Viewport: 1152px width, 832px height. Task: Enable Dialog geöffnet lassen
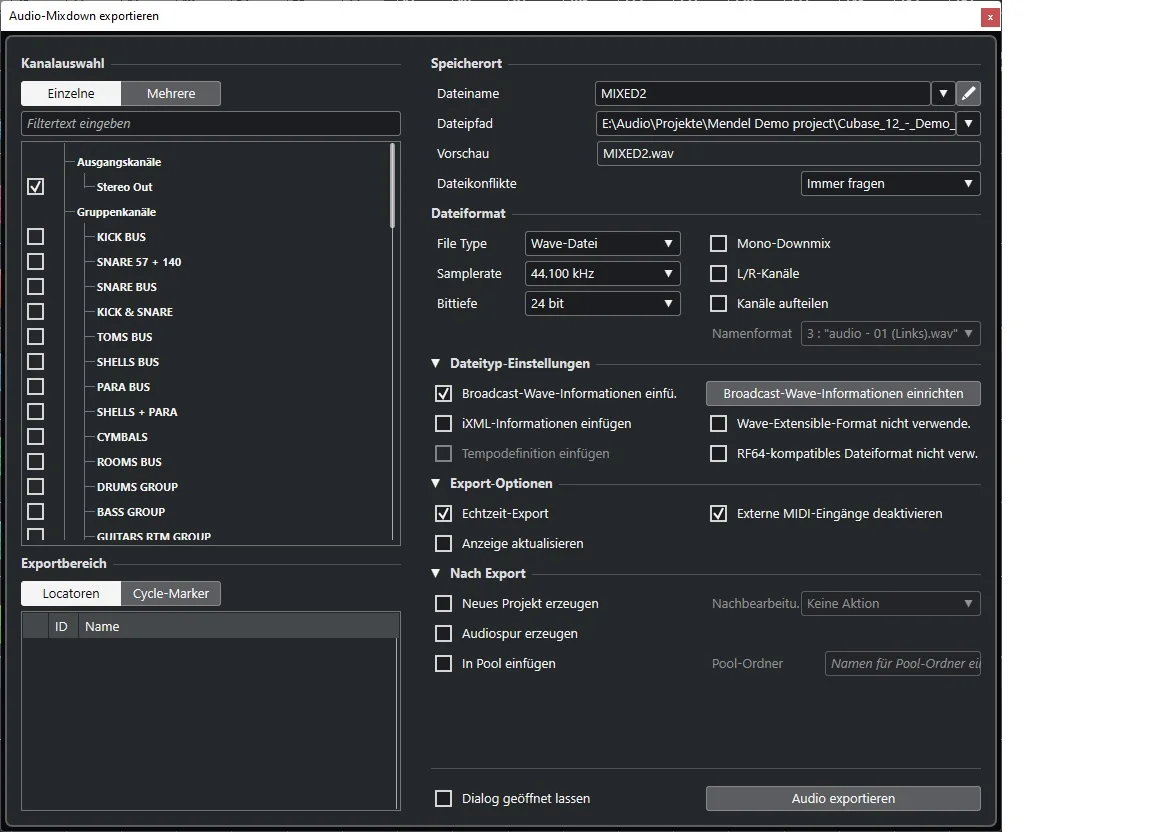pos(444,798)
